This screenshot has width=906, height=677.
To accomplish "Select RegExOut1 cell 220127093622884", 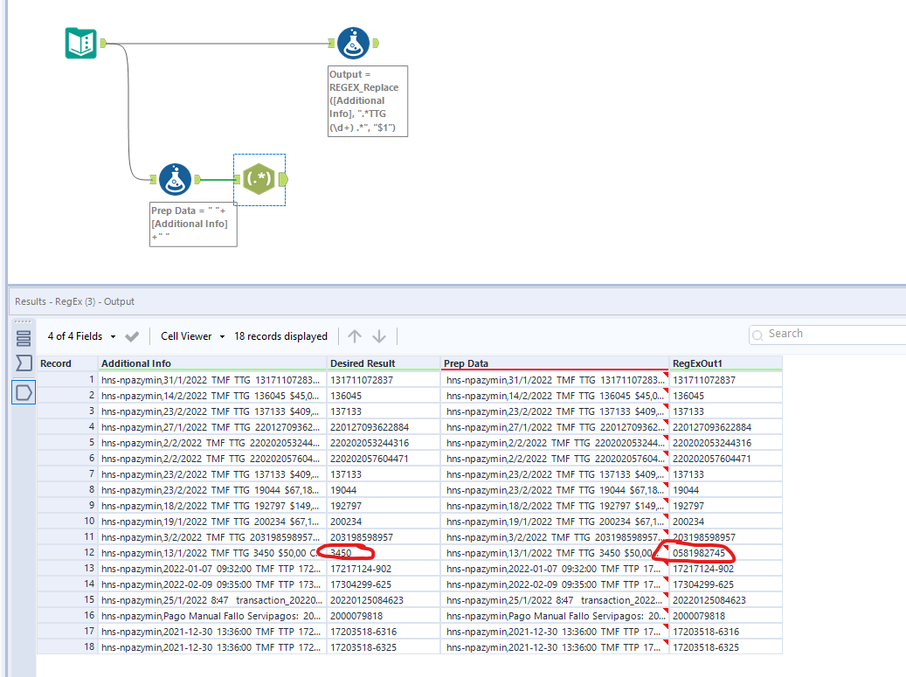I will tap(726, 427).
